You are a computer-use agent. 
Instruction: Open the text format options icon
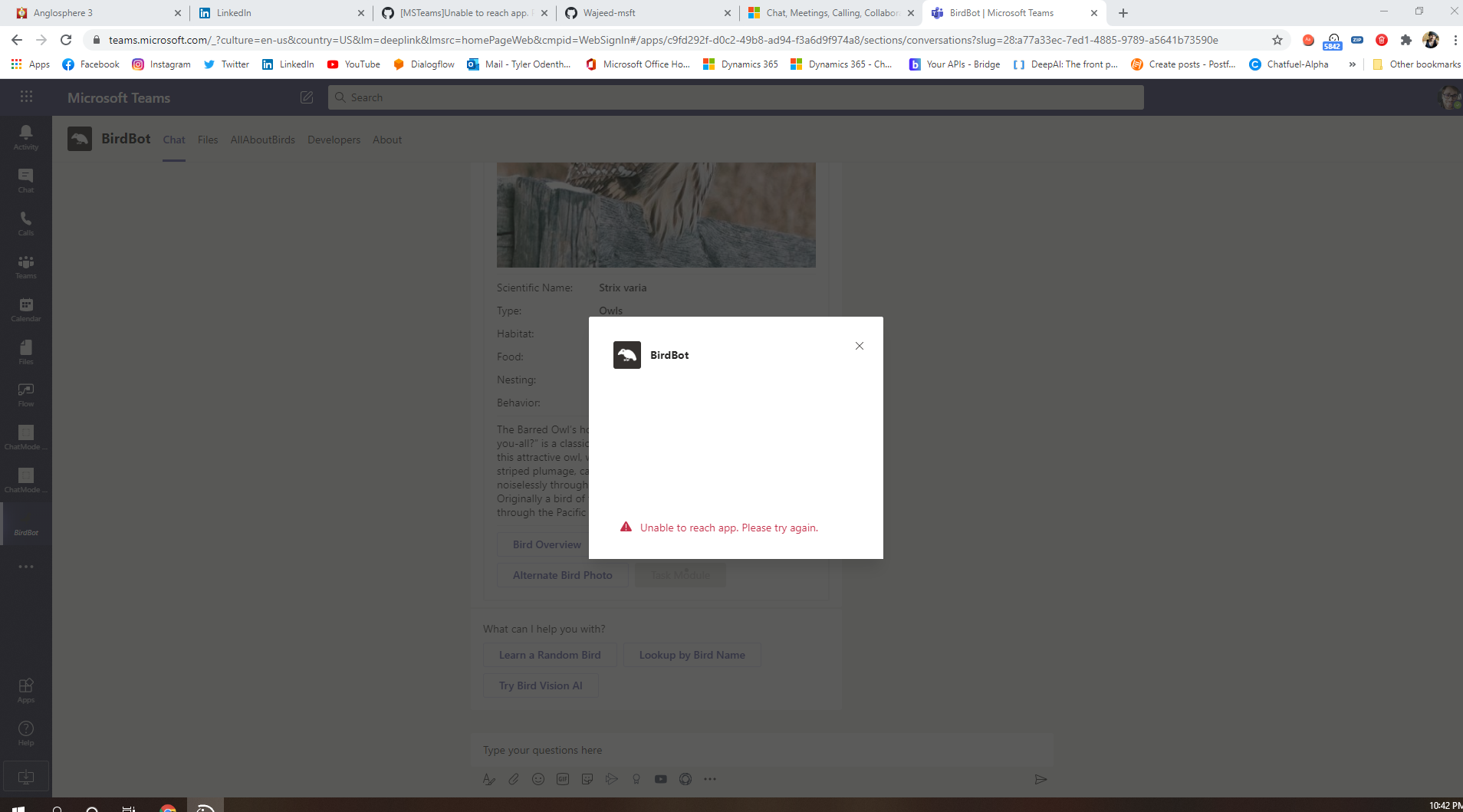click(x=488, y=779)
